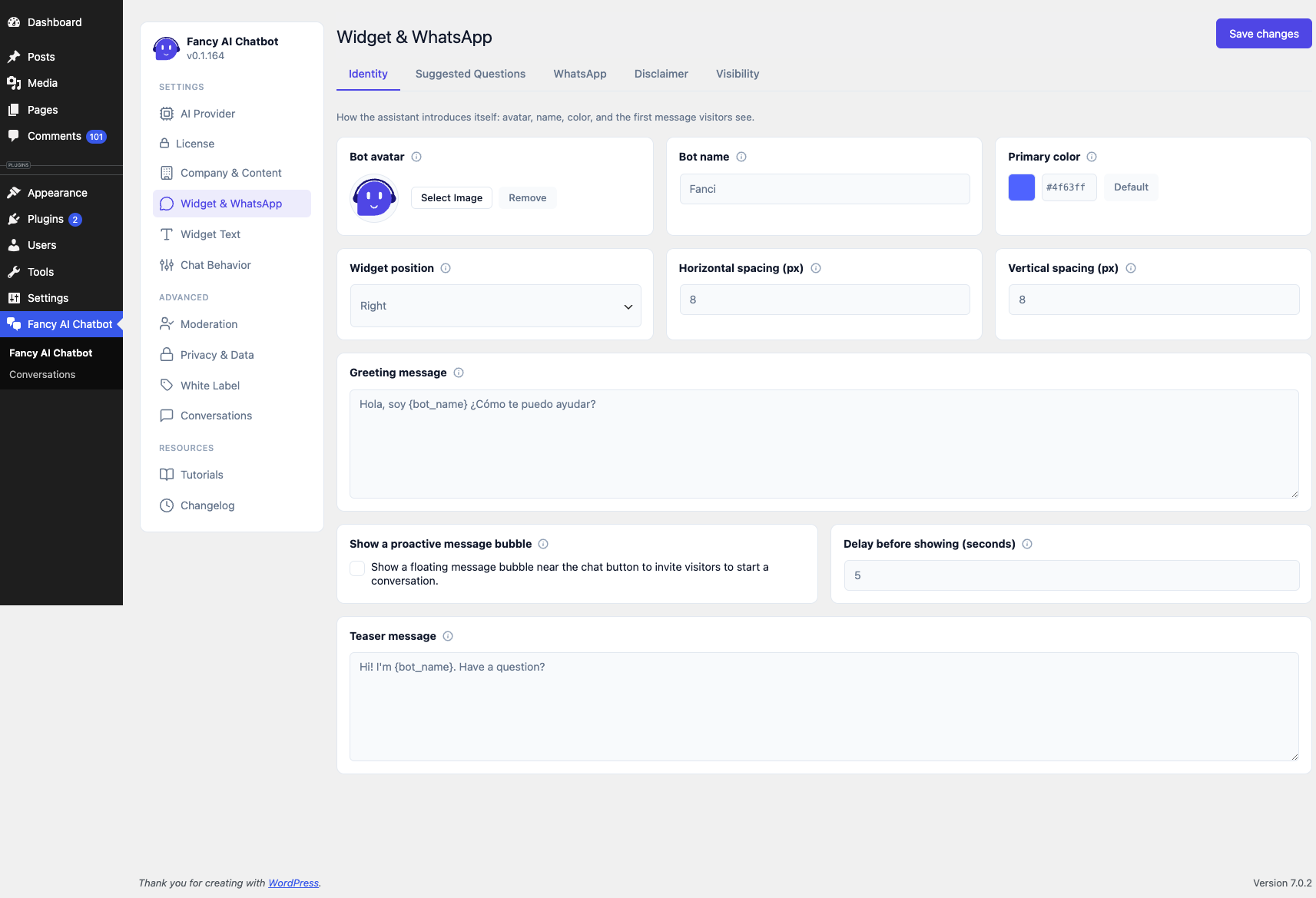The height and width of the screenshot is (898, 1316).
Task: Click info icon beside Delay before showing
Action: [1027, 544]
